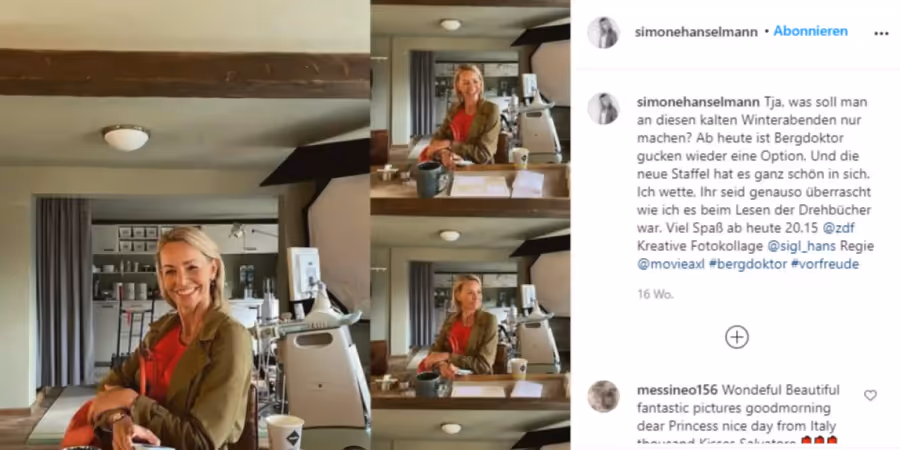Like the messineo156 comment with the heart
The image size is (900, 450).
(870, 395)
